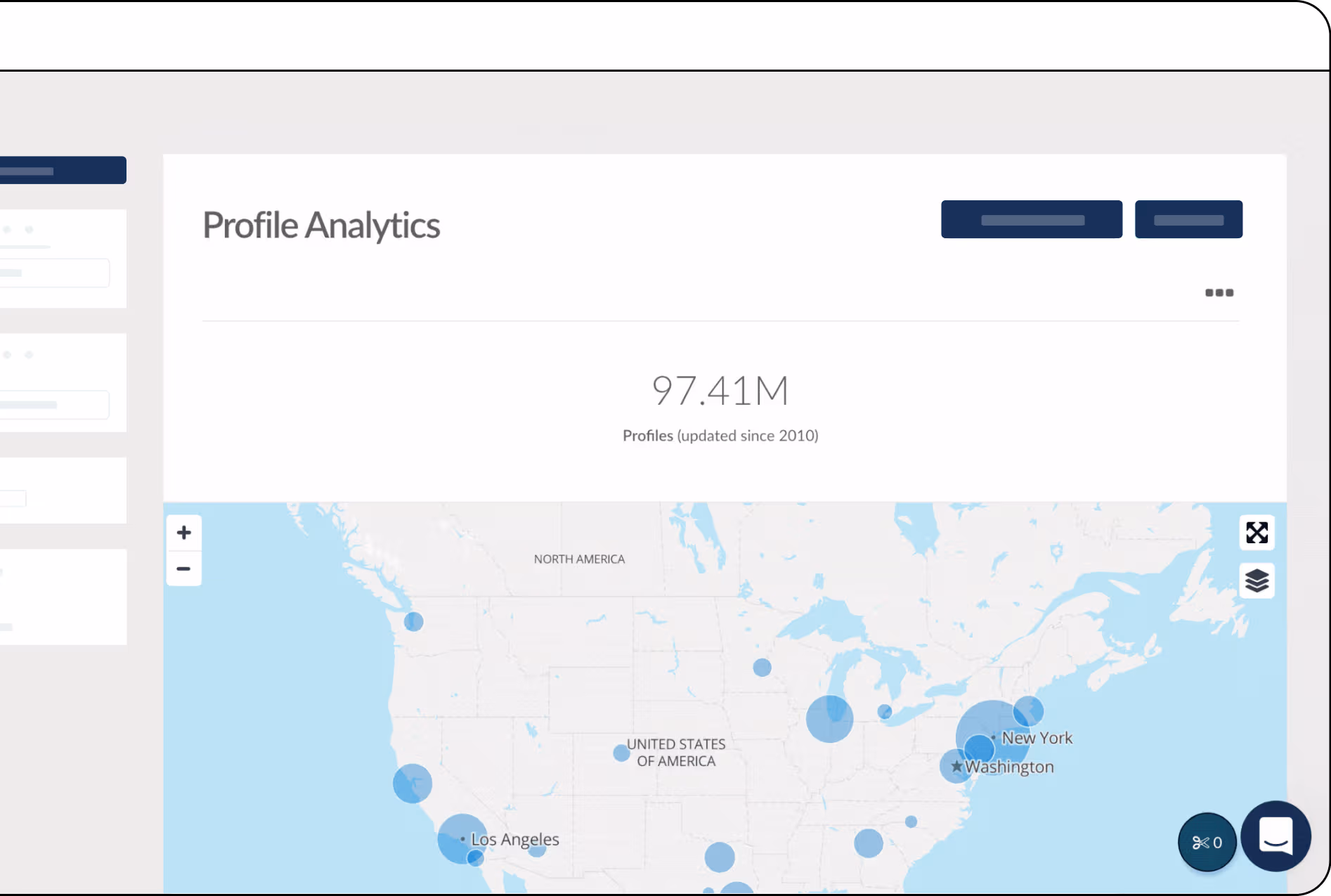The height and width of the screenshot is (896, 1331).
Task: Click the New York map label
Action: click(1037, 738)
